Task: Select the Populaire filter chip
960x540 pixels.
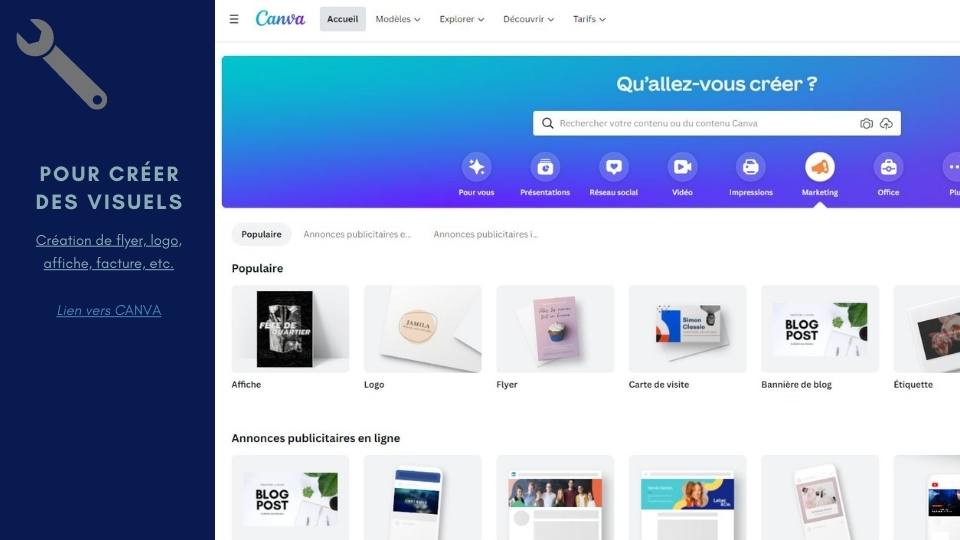Action: [261, 234]
